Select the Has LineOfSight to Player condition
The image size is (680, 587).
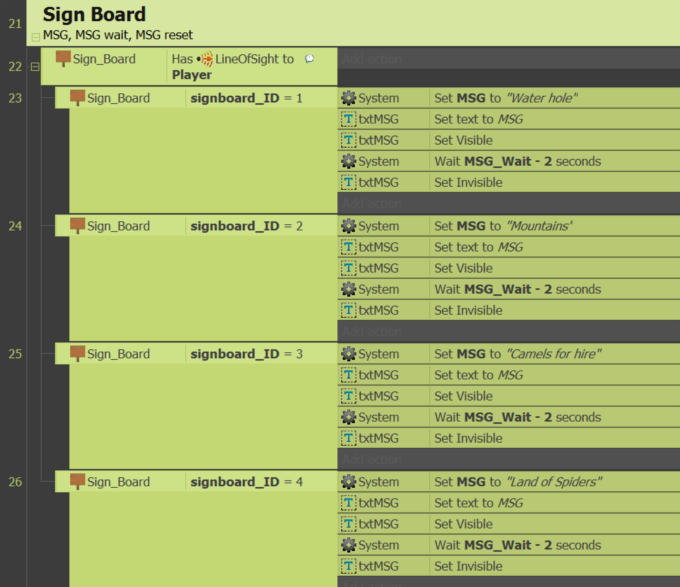(x=252, y=66)
